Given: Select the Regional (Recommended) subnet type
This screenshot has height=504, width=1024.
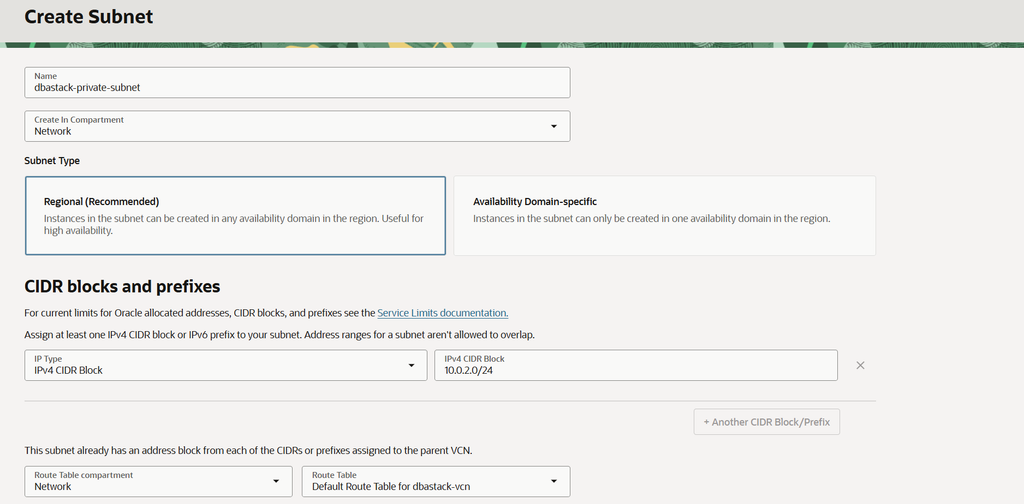Looking at the screenshot, I should (x=235, y=215).
